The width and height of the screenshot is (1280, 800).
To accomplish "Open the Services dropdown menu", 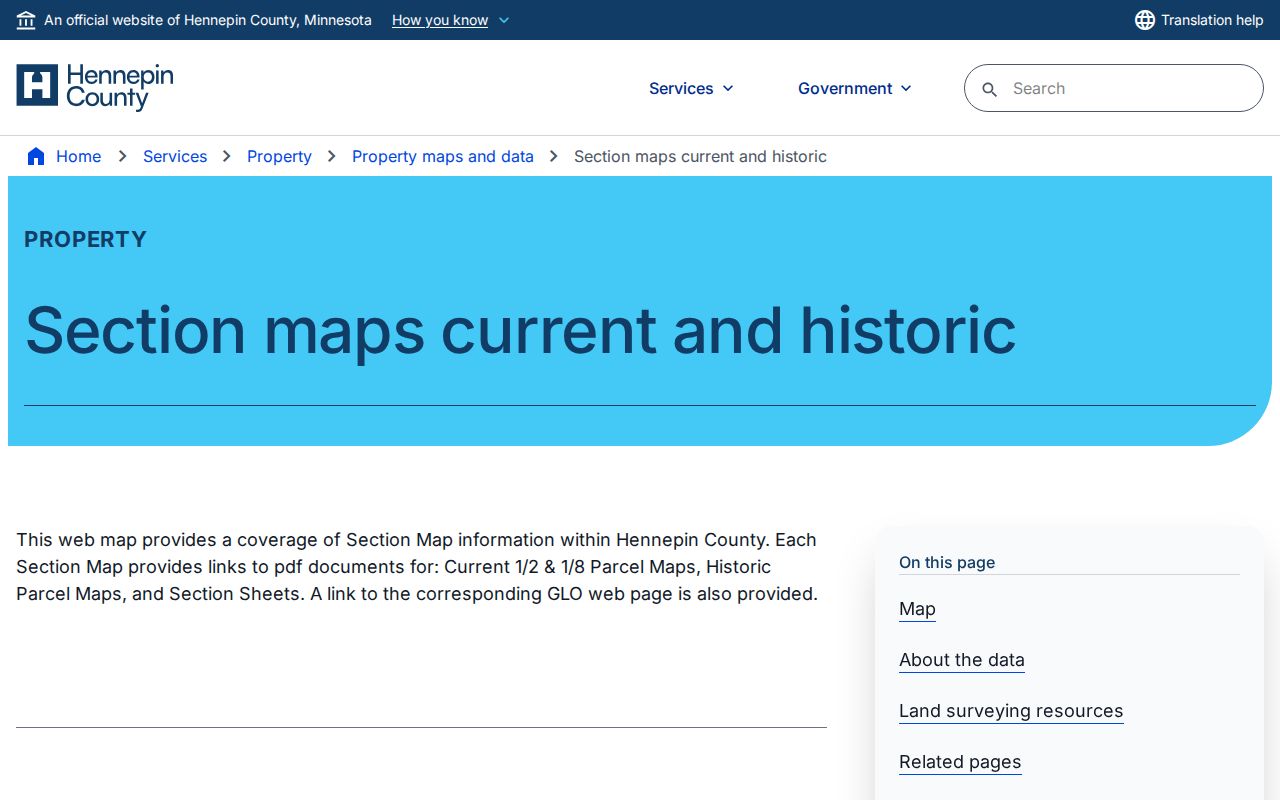I will coord(691,88).
